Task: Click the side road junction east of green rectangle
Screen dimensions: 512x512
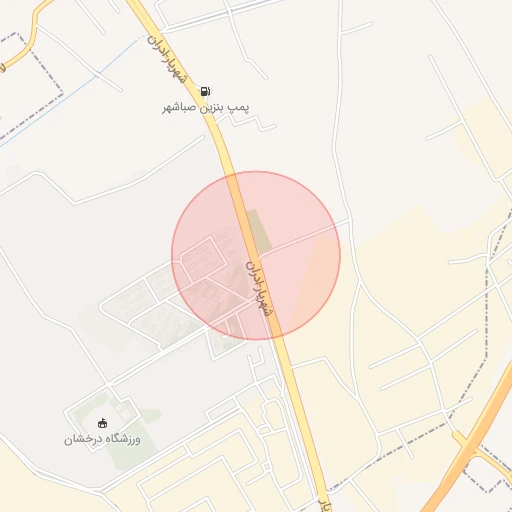Action: [272, 249]
